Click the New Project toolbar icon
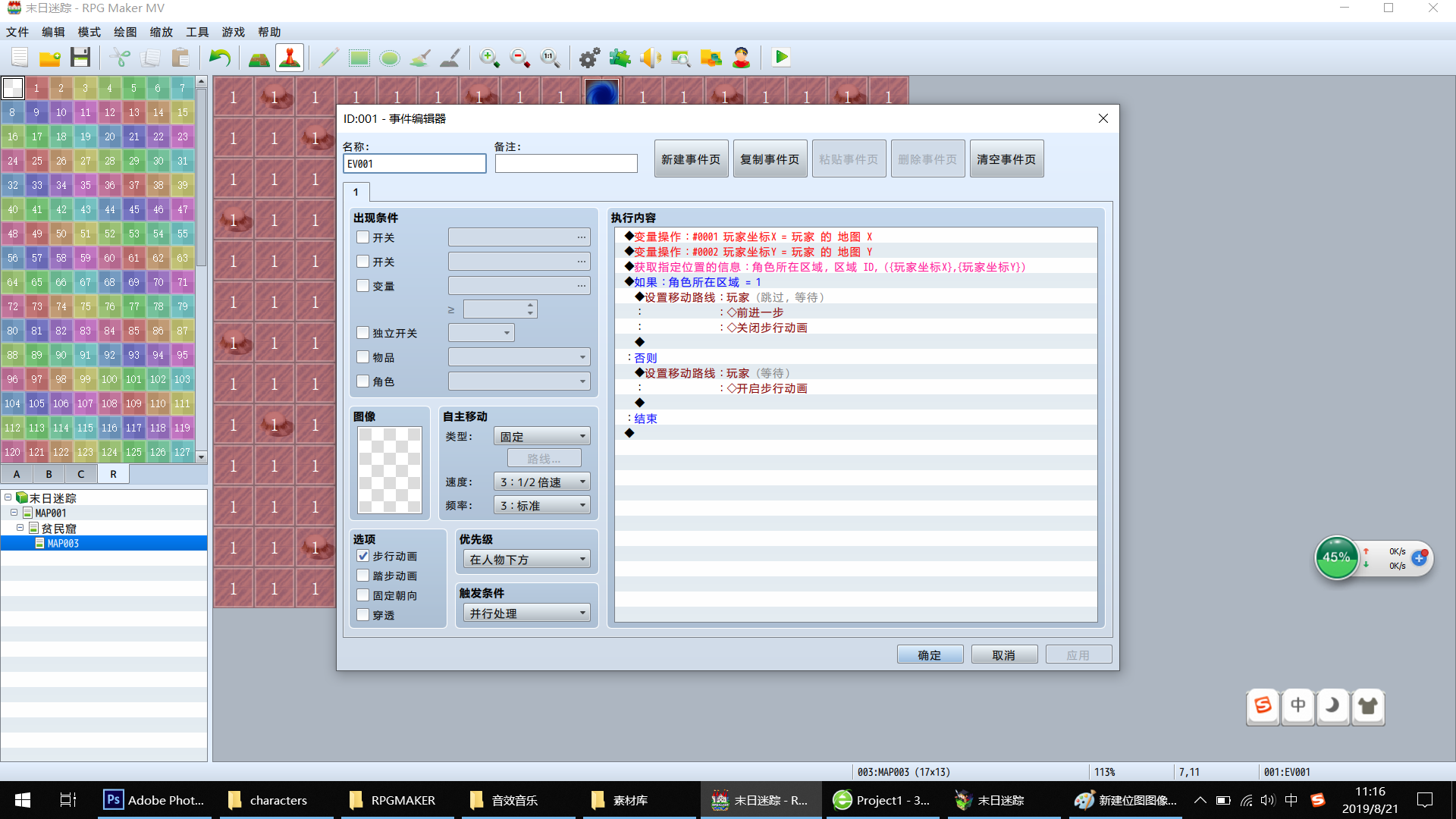 click(x=20, y=58)
